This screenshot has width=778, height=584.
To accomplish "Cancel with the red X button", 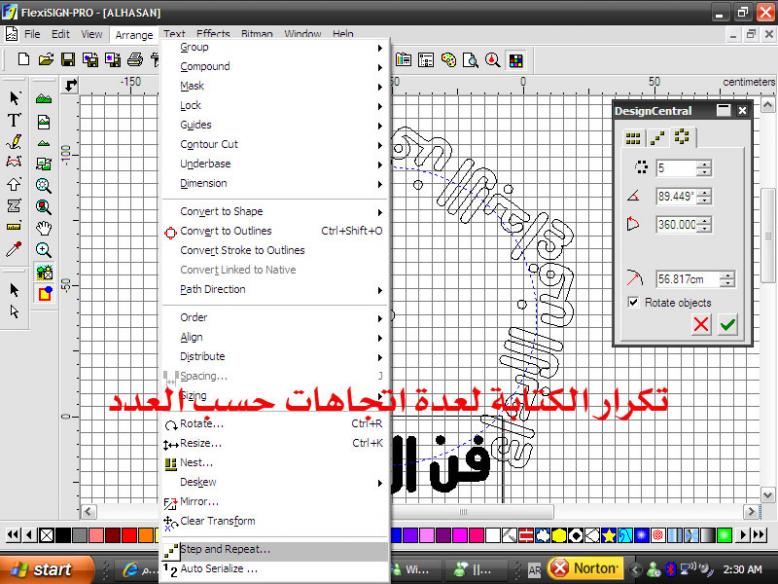I will [x=702, y=326].
